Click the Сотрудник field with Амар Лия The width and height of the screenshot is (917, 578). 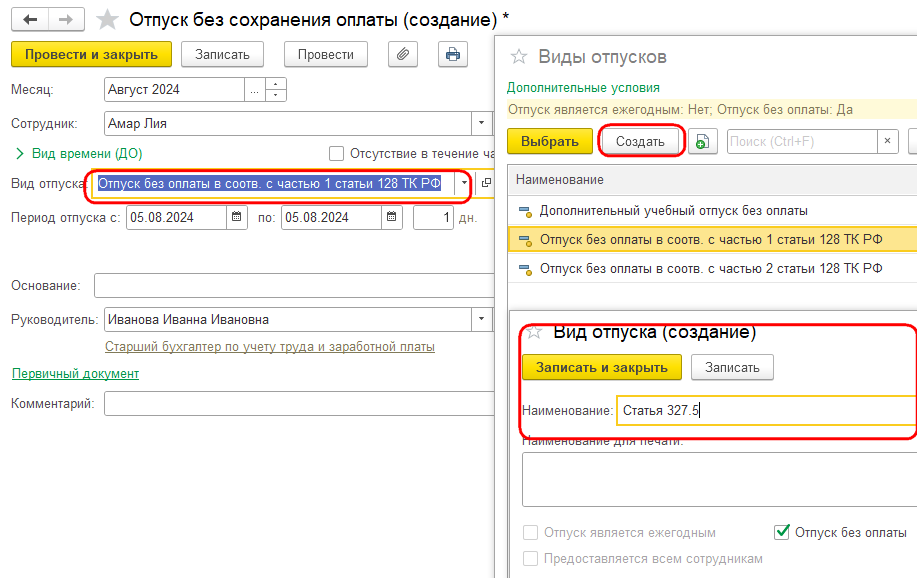[288, 123]
